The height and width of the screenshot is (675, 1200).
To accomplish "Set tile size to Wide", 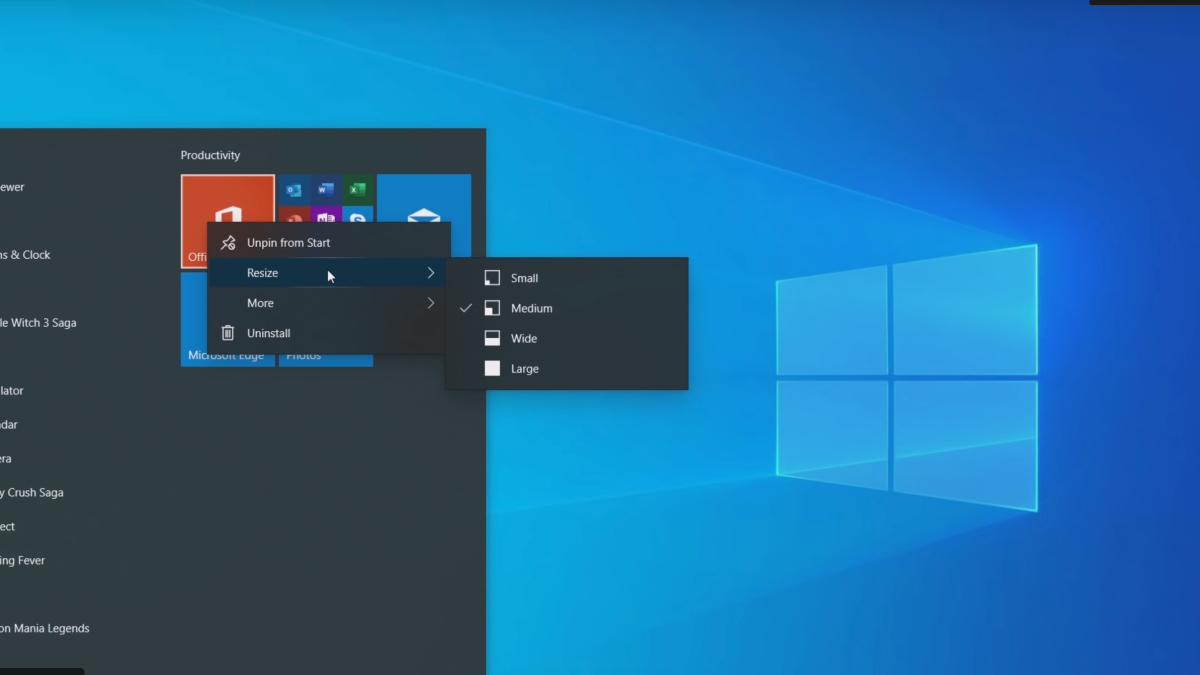I will pos(567,338).
